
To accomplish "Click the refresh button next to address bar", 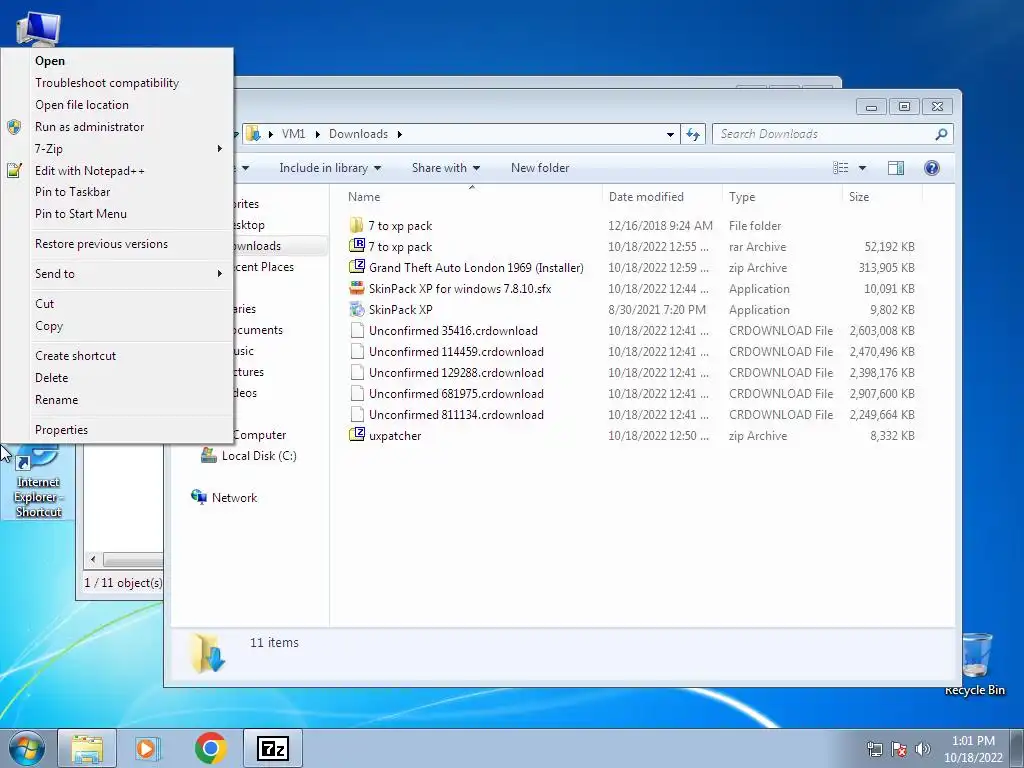I will (x=693, y=135).
